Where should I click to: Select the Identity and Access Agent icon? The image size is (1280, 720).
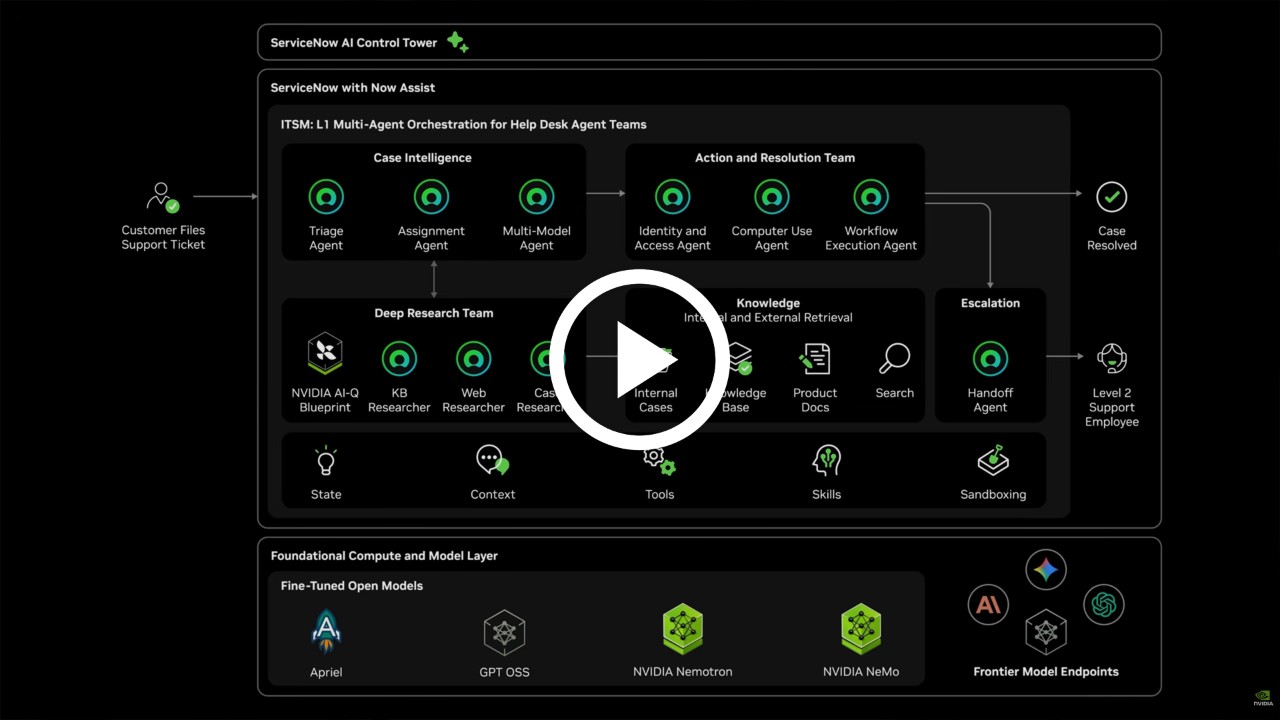tap(673, 197)
